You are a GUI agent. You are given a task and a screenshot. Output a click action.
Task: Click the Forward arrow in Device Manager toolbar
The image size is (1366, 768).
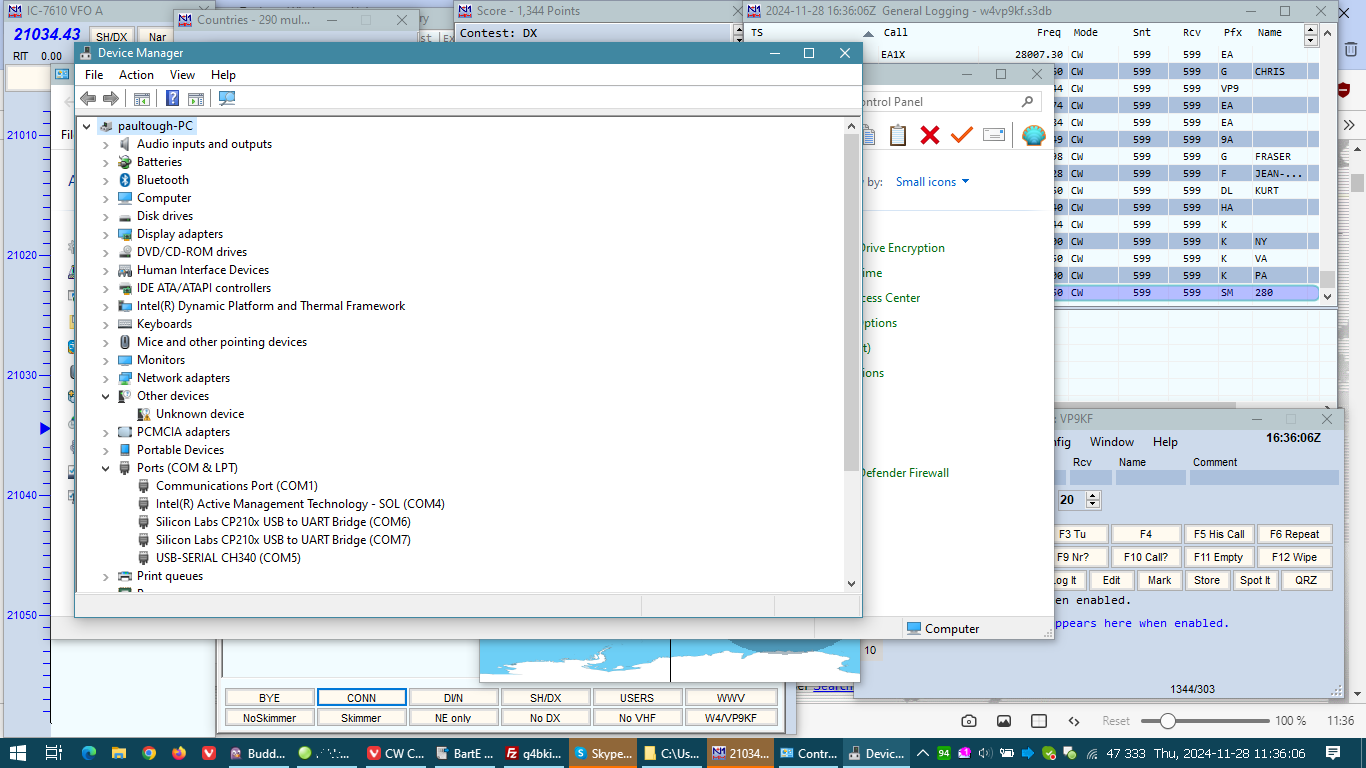(x=111, y=98)
